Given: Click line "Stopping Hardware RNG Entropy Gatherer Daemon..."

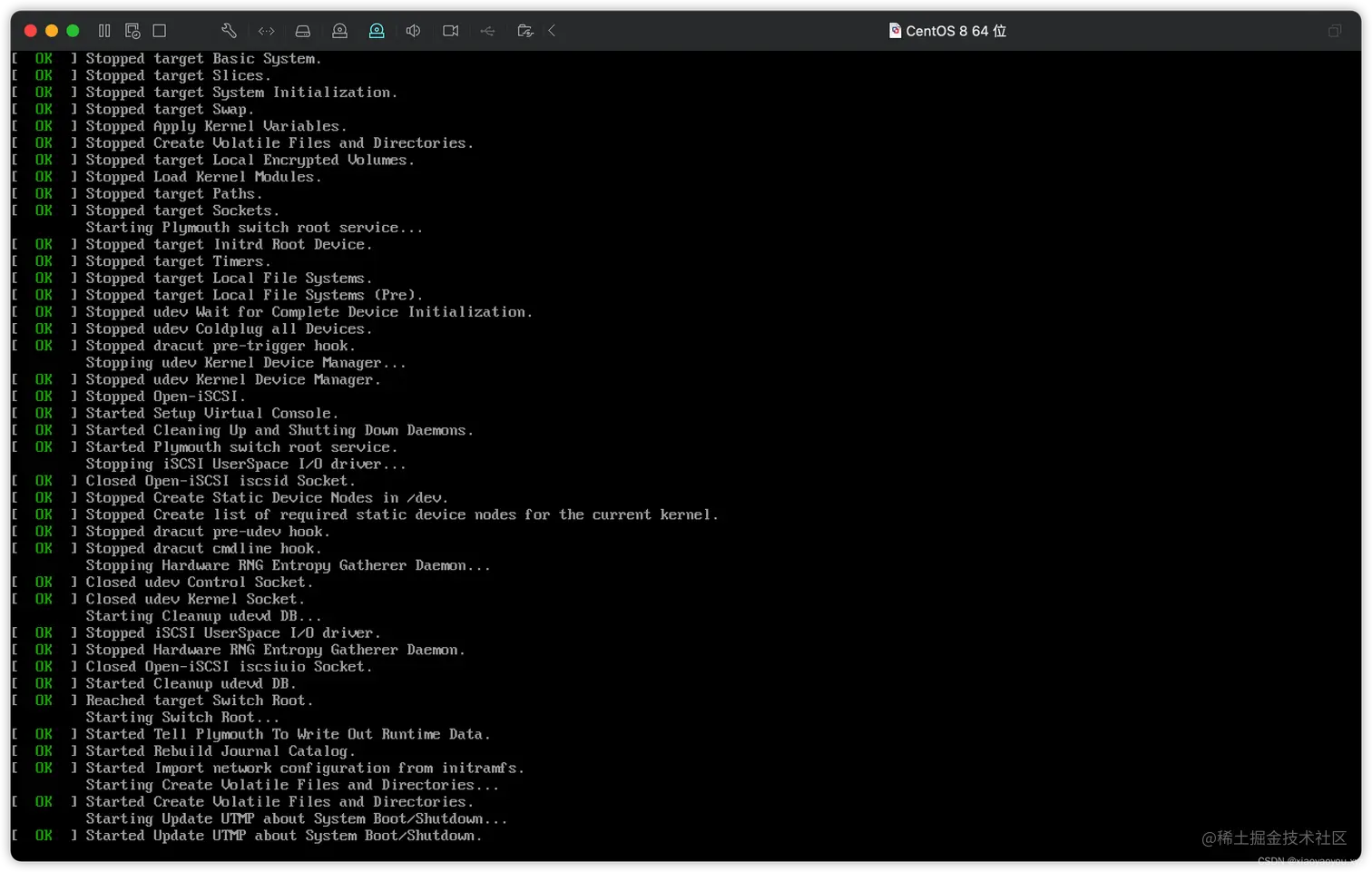Looking at the screenshot, I should click(x=288, y=565).
